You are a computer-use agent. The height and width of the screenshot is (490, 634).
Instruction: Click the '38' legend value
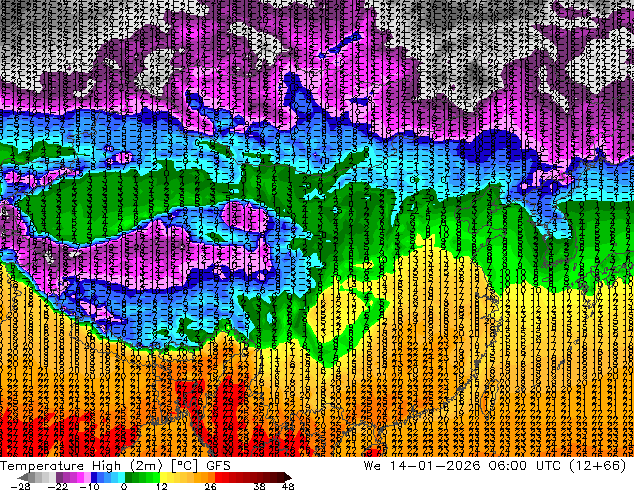[260, 486]
